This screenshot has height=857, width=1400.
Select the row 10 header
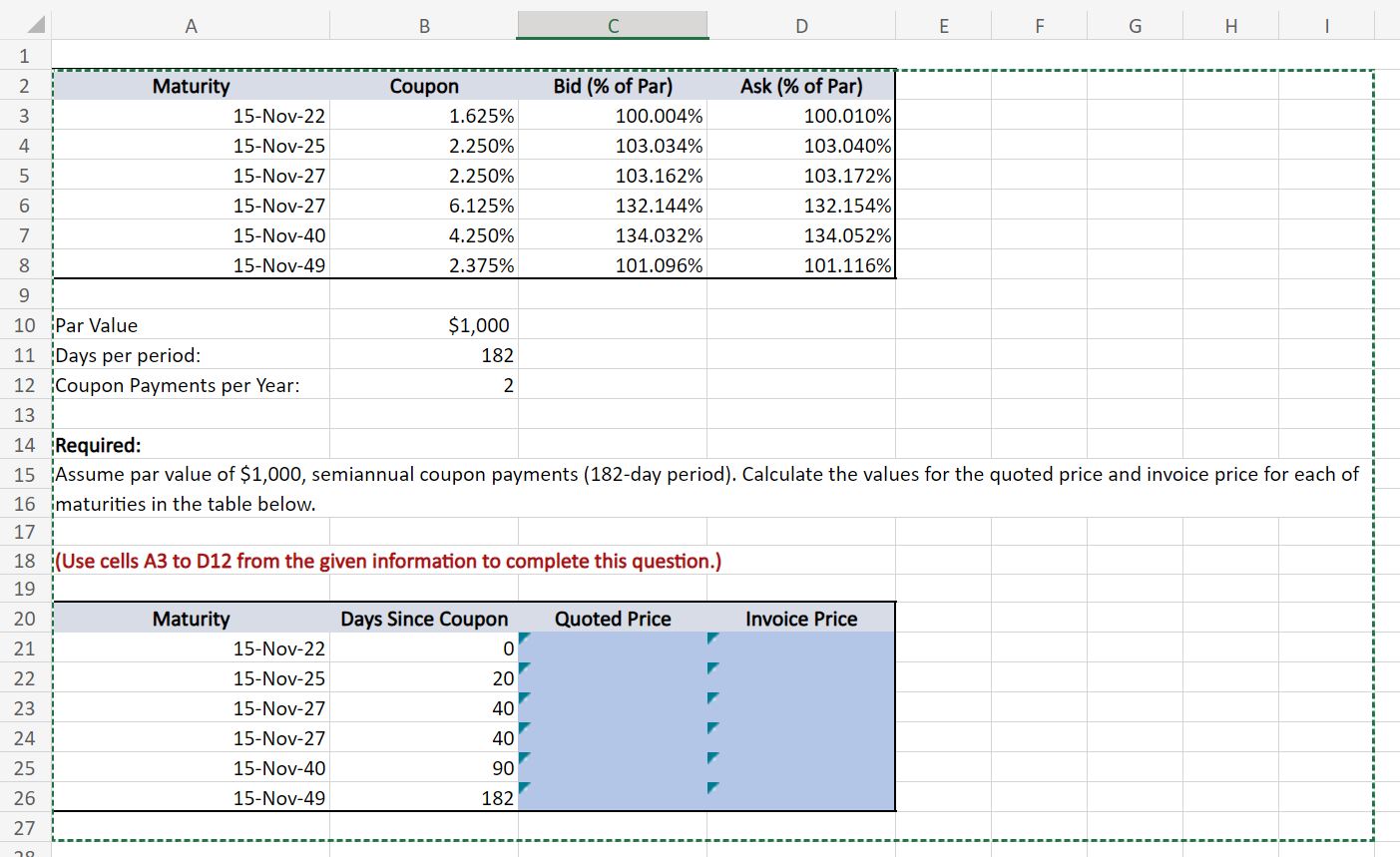23,325
